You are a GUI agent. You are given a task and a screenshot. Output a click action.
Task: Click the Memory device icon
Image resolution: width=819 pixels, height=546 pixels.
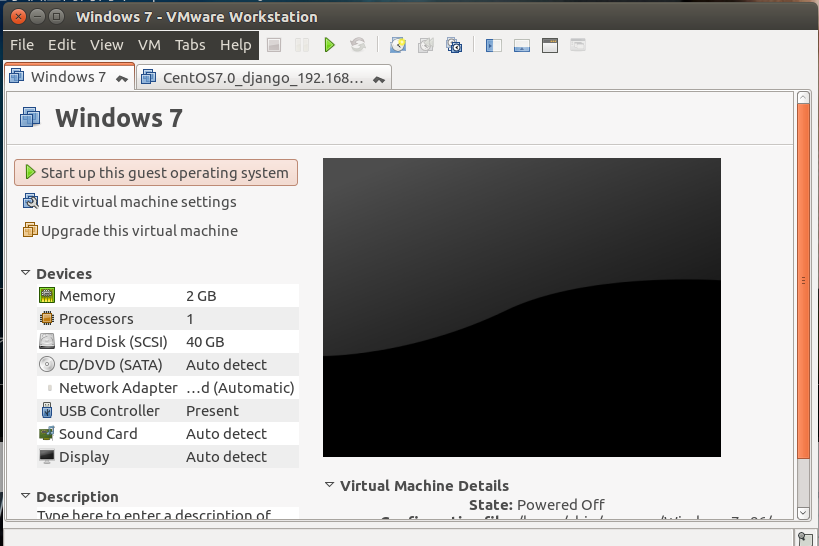coord(47,296)
